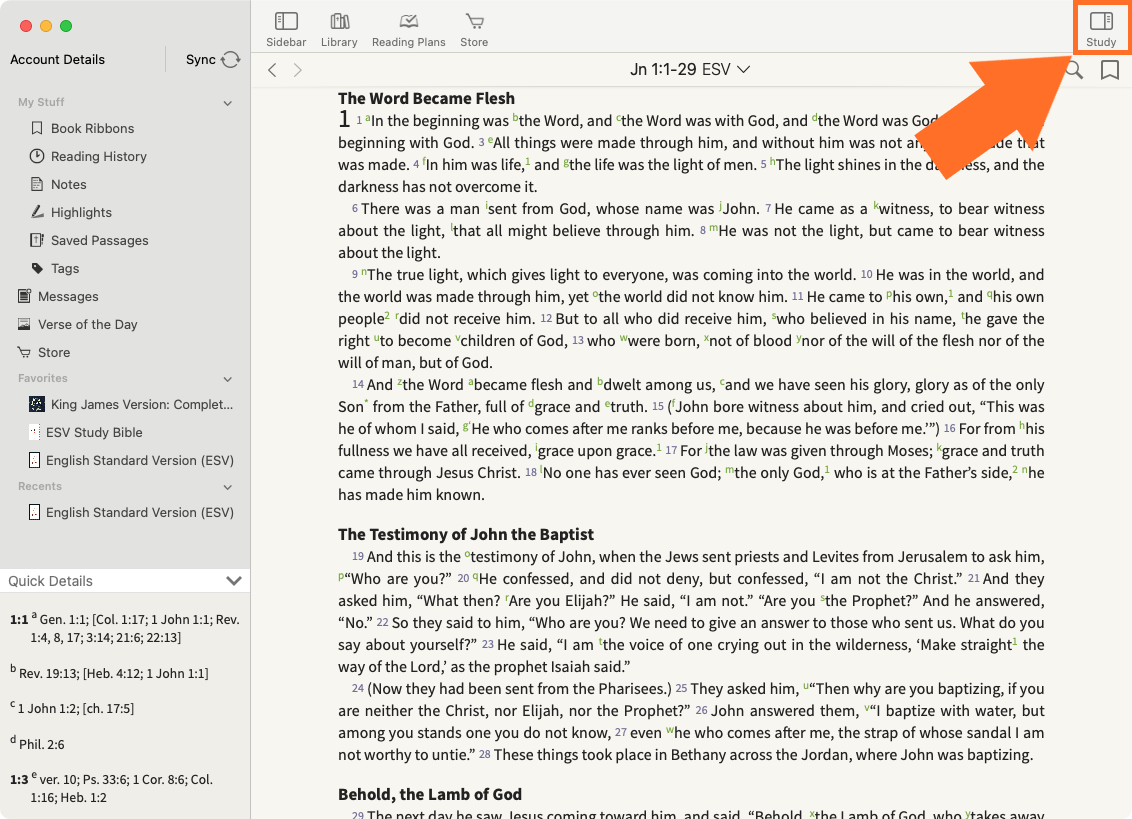1132x819 pixels.
Task: Click chapter number 1 at John start
Action: pyautogui.click(x=344, y=119)
